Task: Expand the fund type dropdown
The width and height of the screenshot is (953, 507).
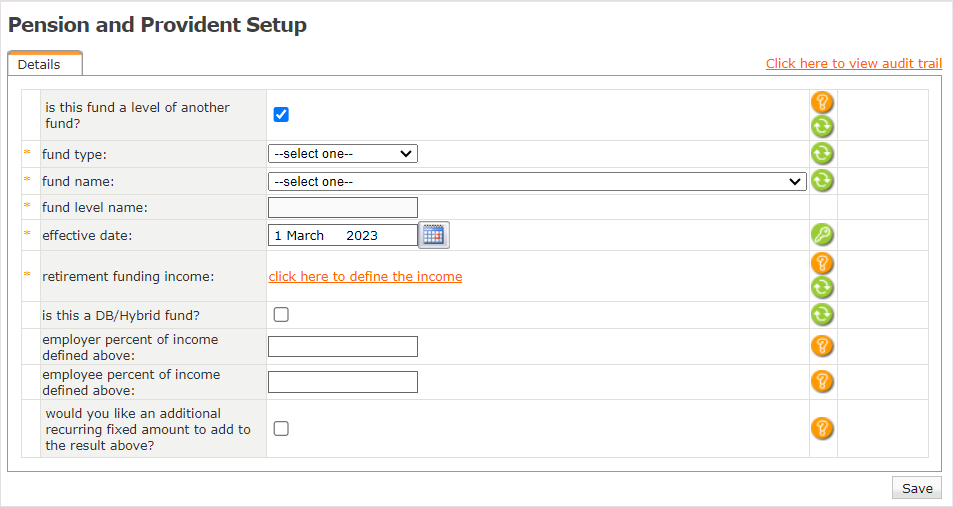Action: click(342, 153)
